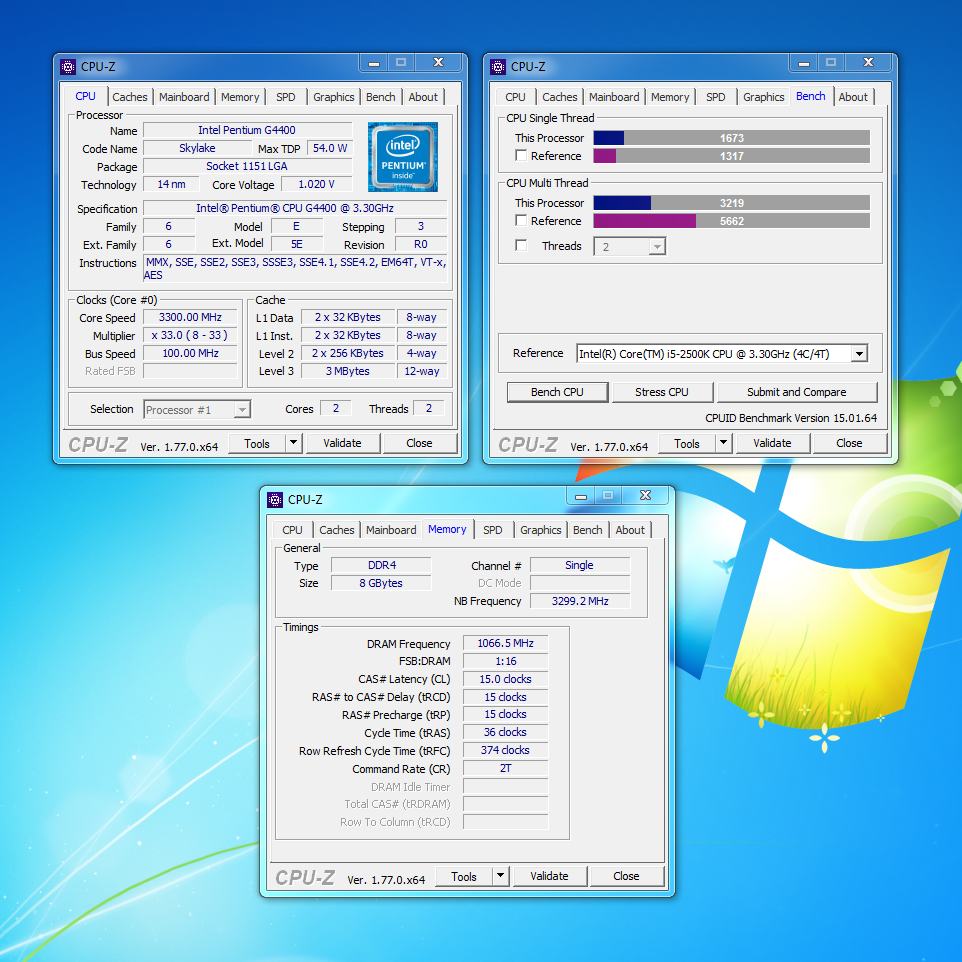Click the DRAM Frequency value 1066.5 MHz

506,643
